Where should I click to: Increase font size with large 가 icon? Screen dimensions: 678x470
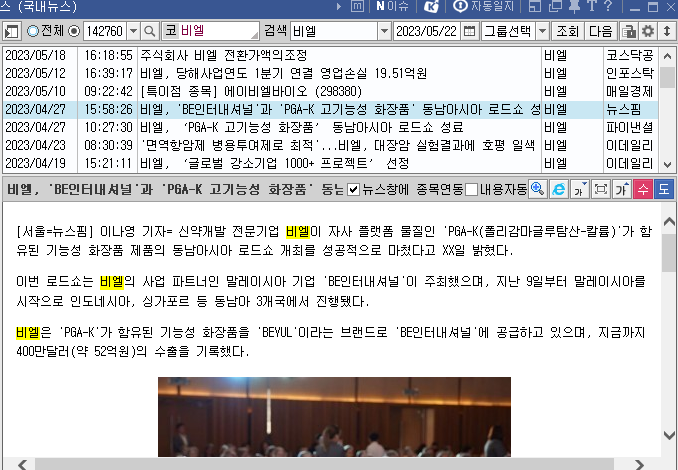(621, 189)
